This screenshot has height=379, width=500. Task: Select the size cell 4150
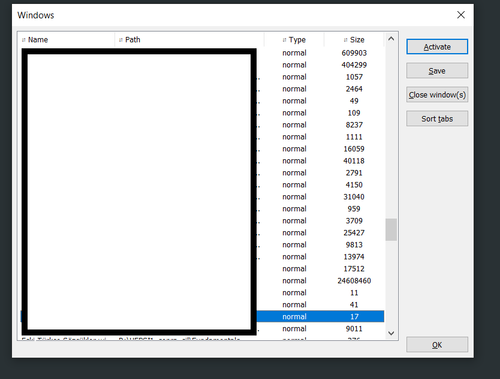[x=354, y=185]
